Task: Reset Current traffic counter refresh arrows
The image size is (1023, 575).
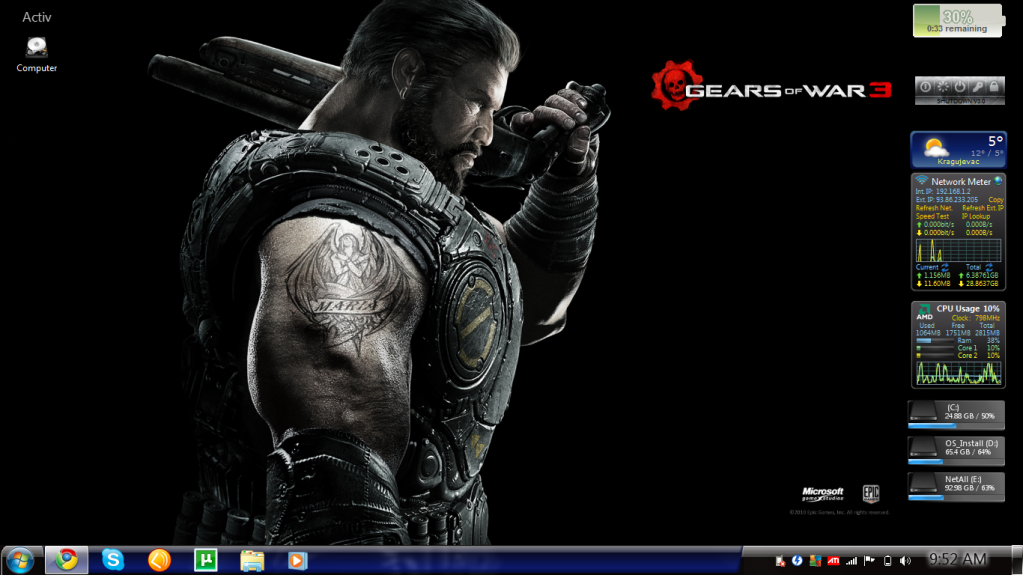Action: click(945, 267)
